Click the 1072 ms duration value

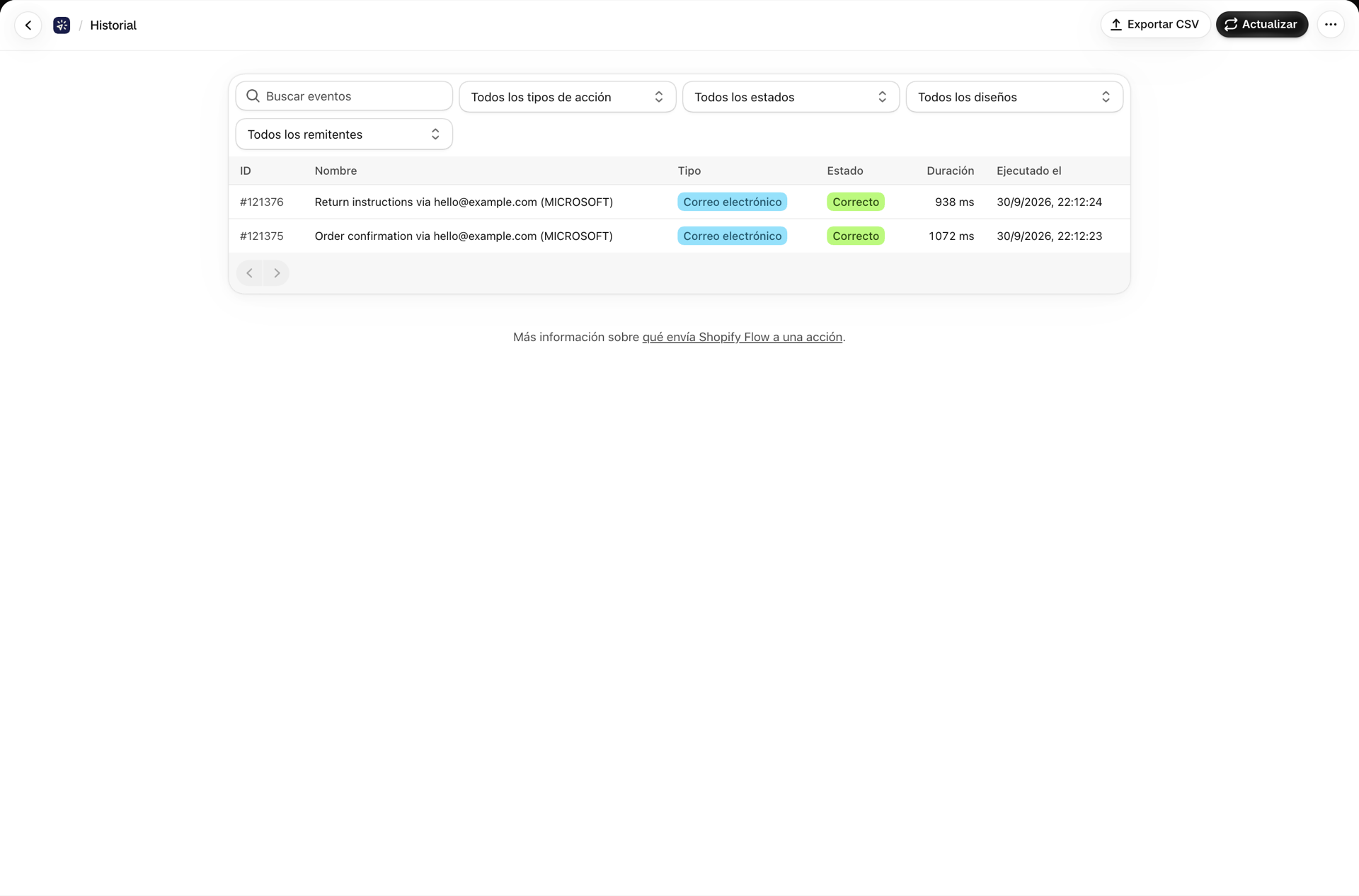(x=951, y=236)
